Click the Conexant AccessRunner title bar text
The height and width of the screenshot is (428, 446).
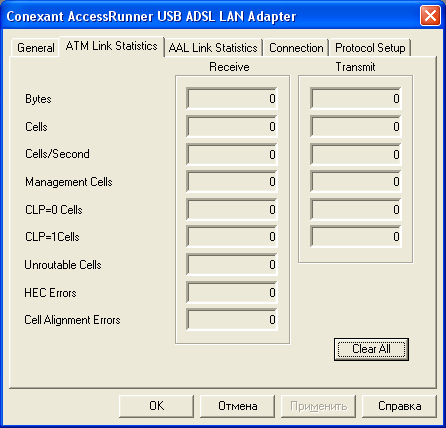(151, 16)
